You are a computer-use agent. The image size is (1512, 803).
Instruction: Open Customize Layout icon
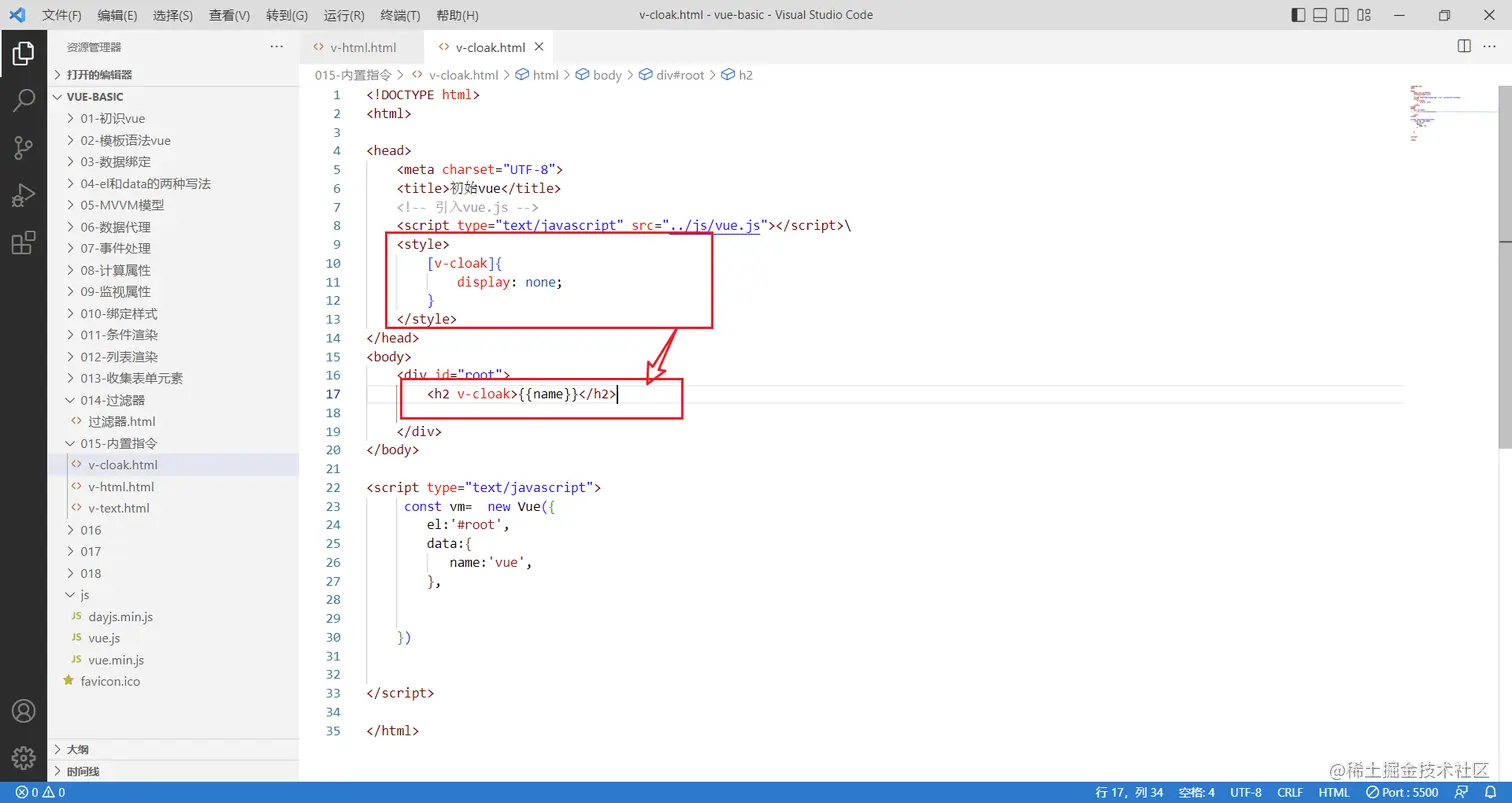tap(1365, 15)
